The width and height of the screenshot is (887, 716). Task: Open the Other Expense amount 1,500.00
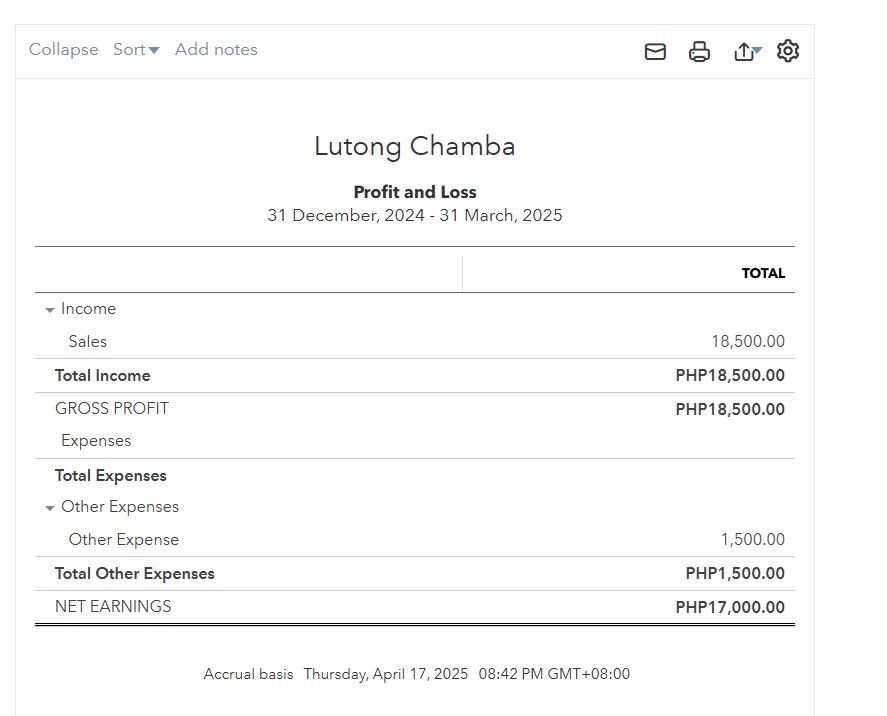[752, 540]
